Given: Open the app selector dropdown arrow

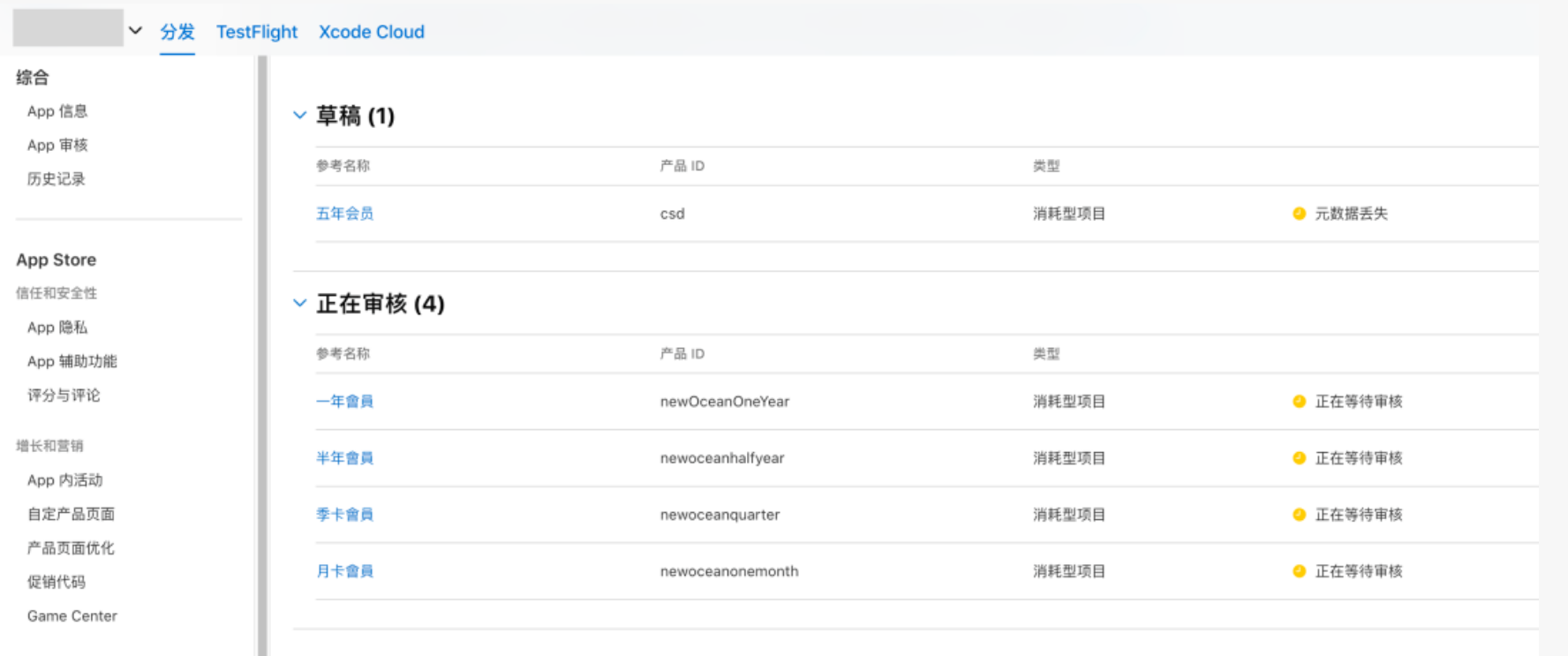Looking at the screenshot, I should [x=135, y=31].
